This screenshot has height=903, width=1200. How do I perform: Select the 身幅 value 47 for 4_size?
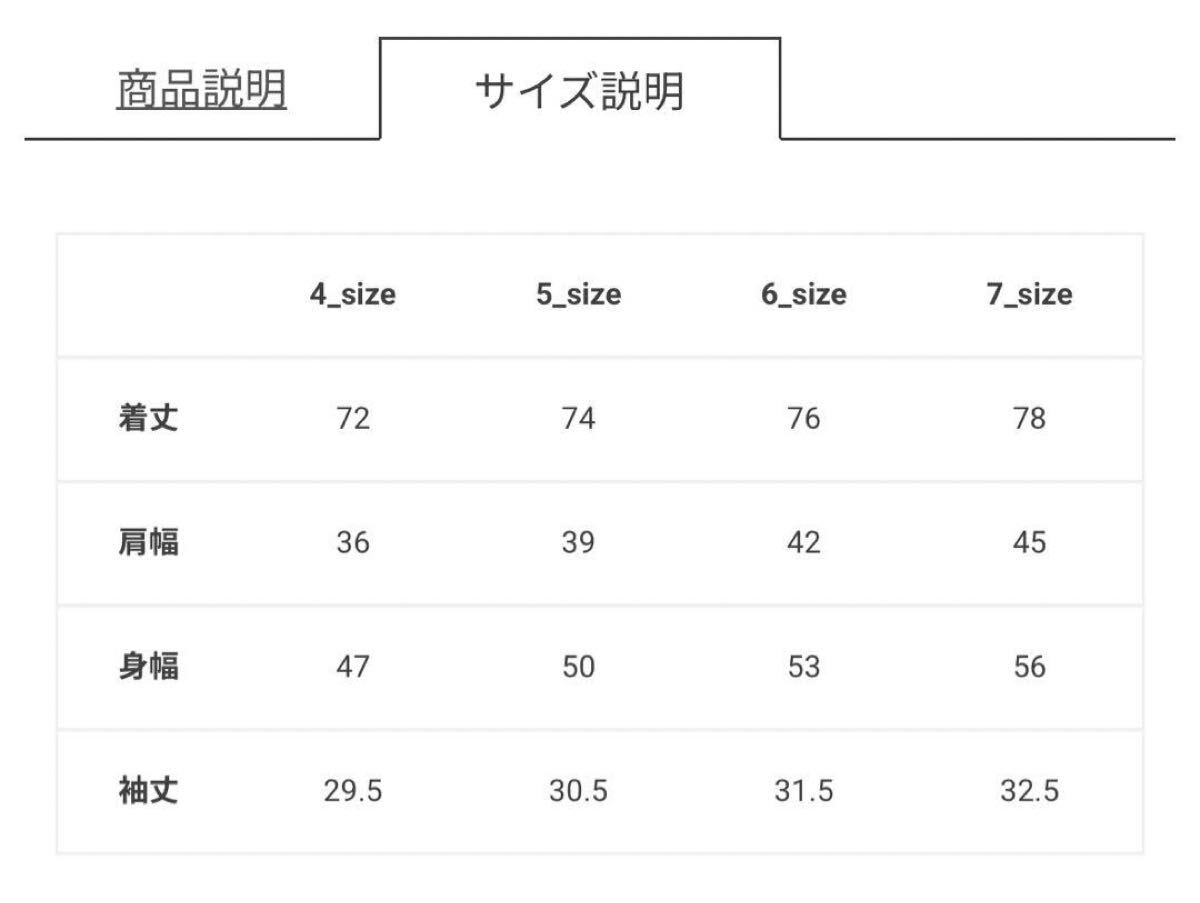click(353, 667)
